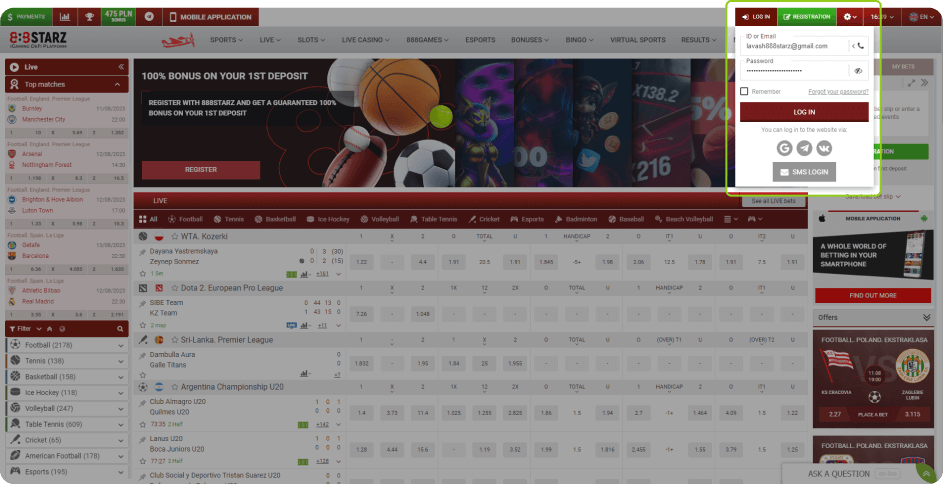Collapse the Offers section
Screen dimensions: 943x484
[x=926, y=317]
